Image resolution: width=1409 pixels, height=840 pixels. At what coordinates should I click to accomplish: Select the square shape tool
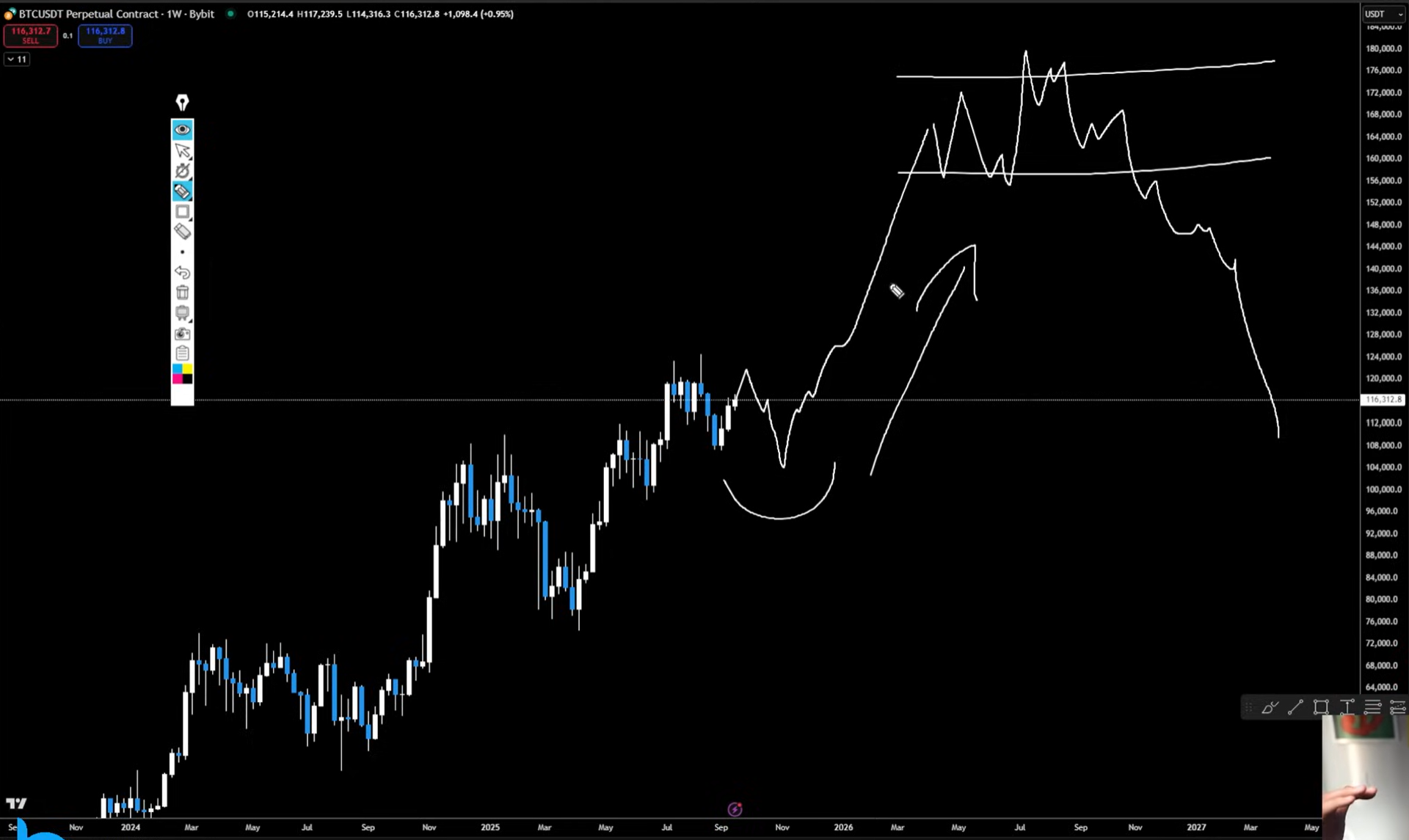(182, 212)
